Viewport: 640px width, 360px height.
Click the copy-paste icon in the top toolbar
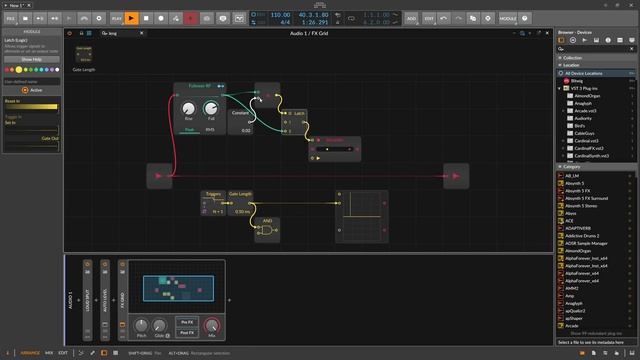473,18
